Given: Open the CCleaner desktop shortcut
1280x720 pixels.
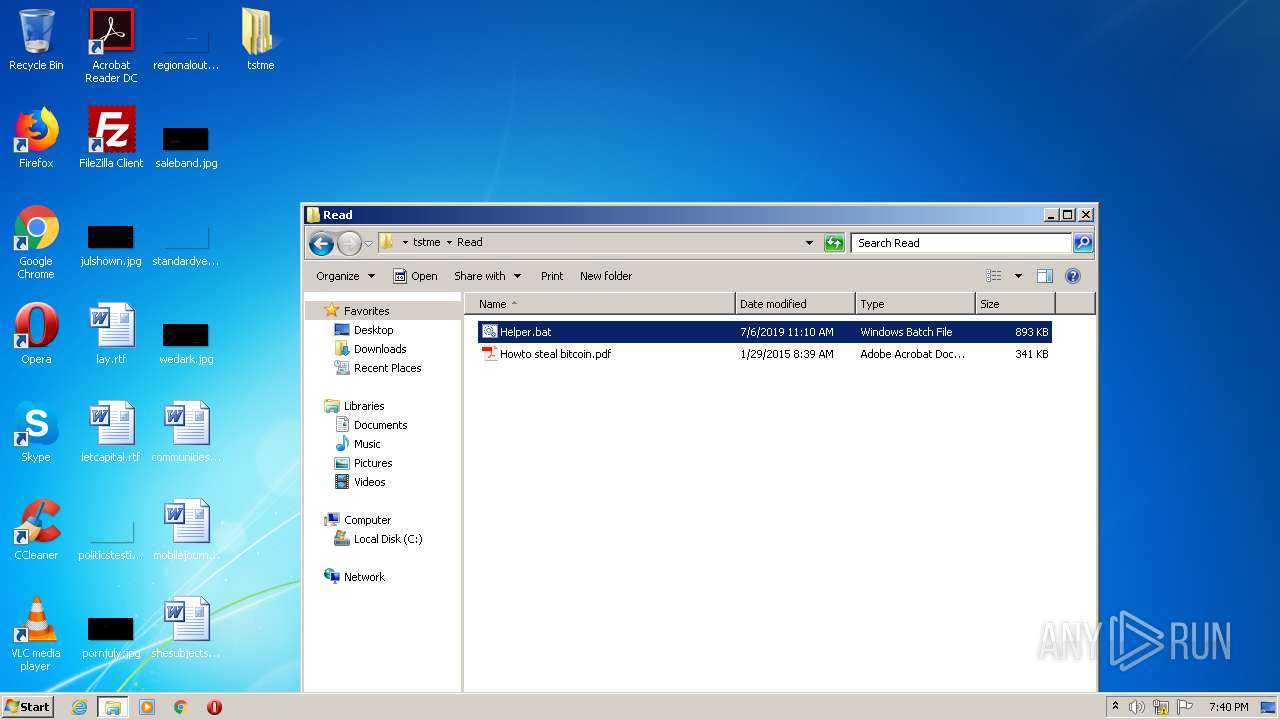Looking at the screenshot, I should 36,531.
